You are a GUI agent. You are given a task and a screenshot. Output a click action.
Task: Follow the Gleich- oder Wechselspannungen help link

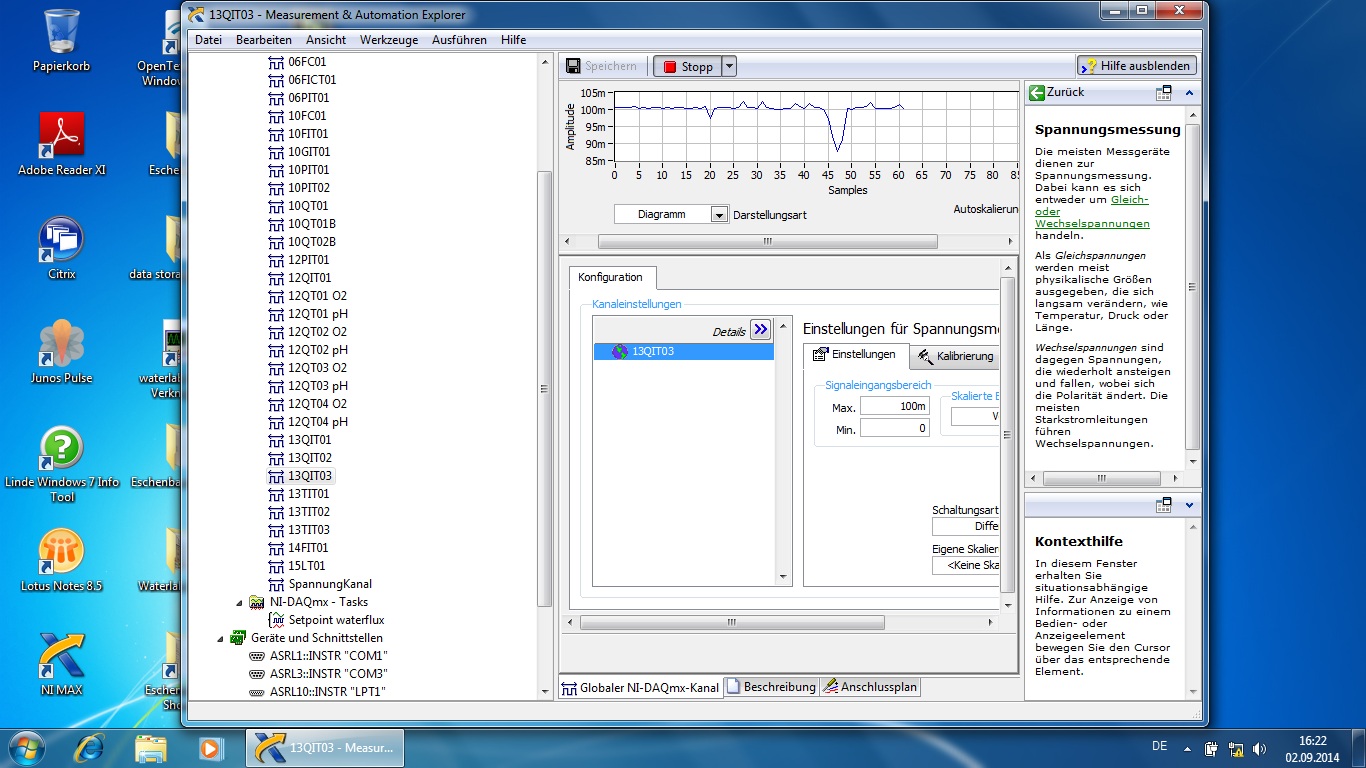click(x=1092, y=212)
